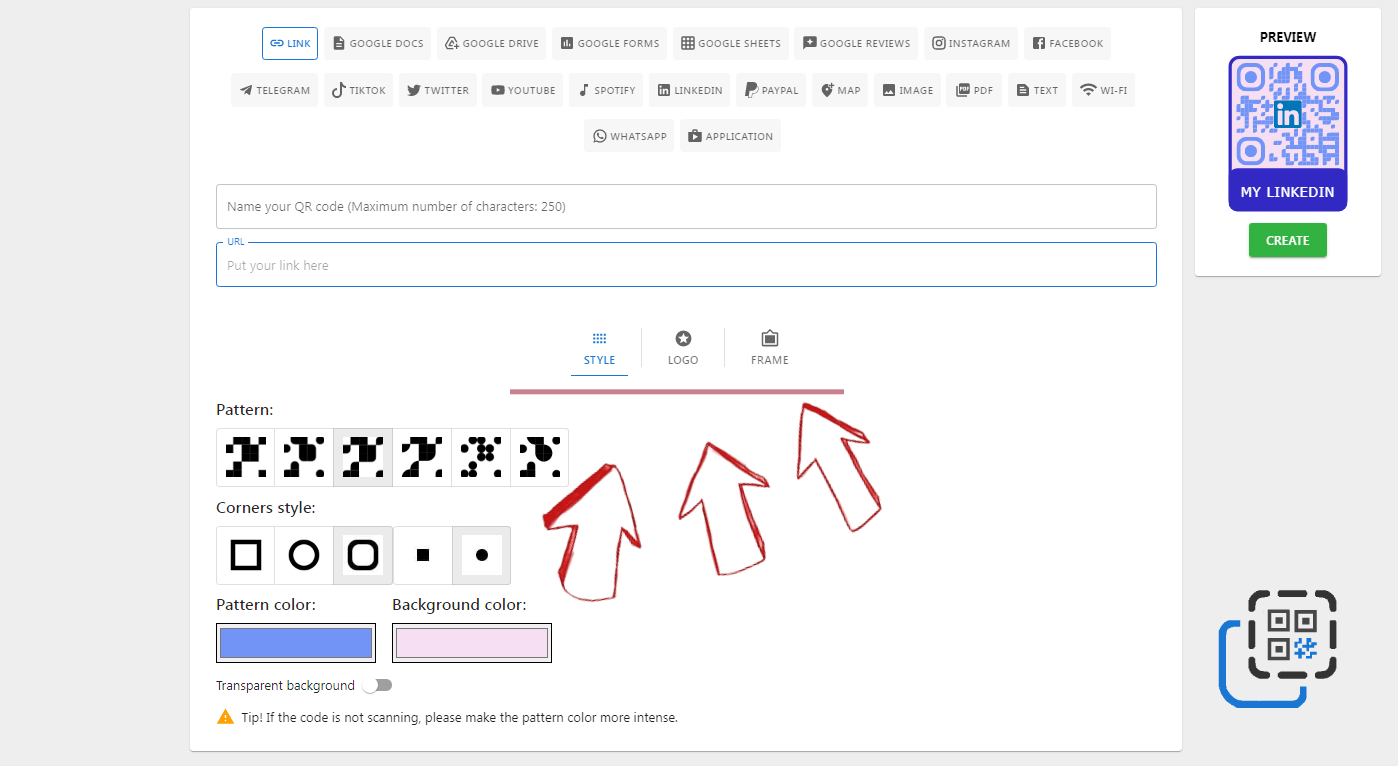Pick the Spotify QR type
The width and height of the screenshot is (1398, 766).
(x=606, y=90)
